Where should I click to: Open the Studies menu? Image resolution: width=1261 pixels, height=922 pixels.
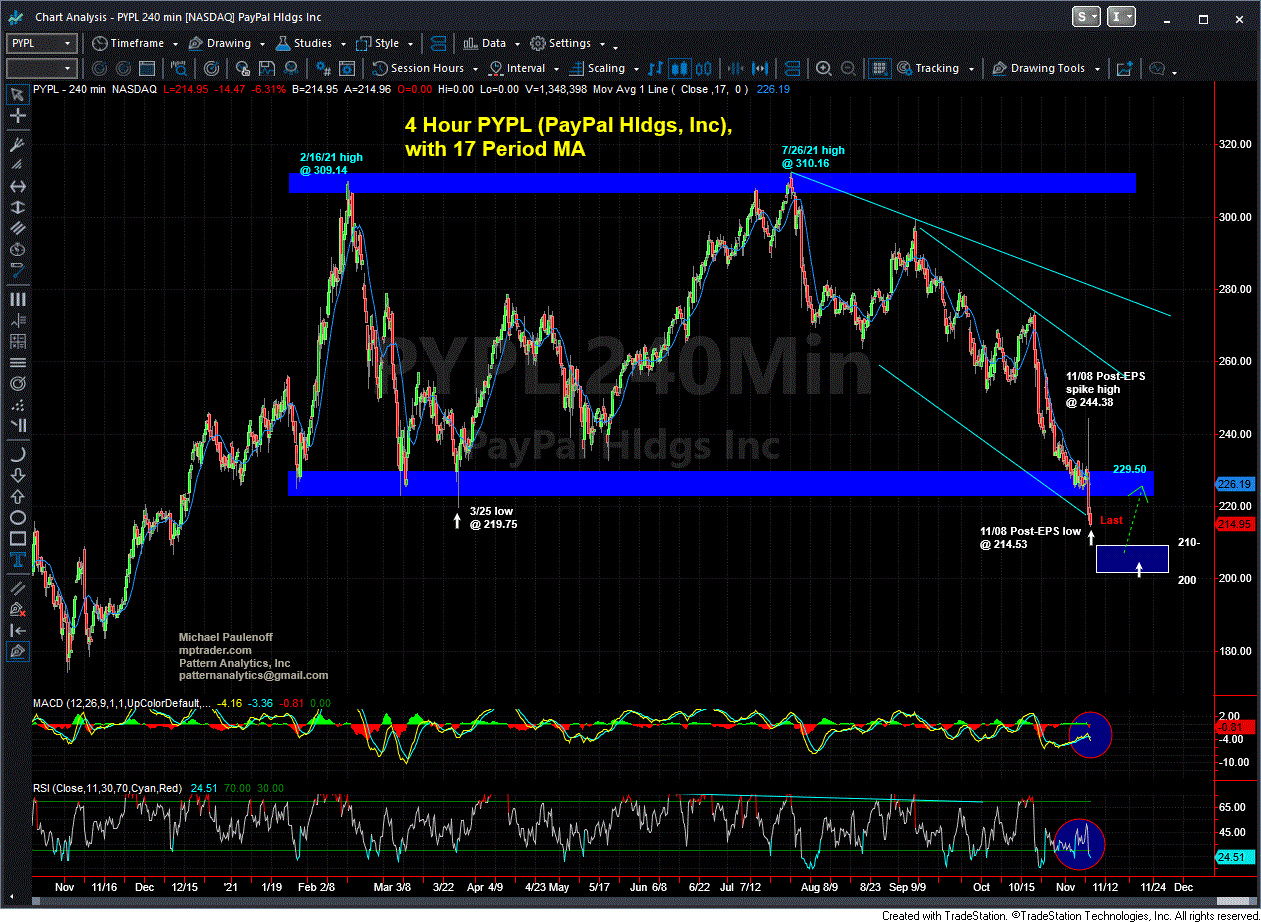[x=304, y=43]
